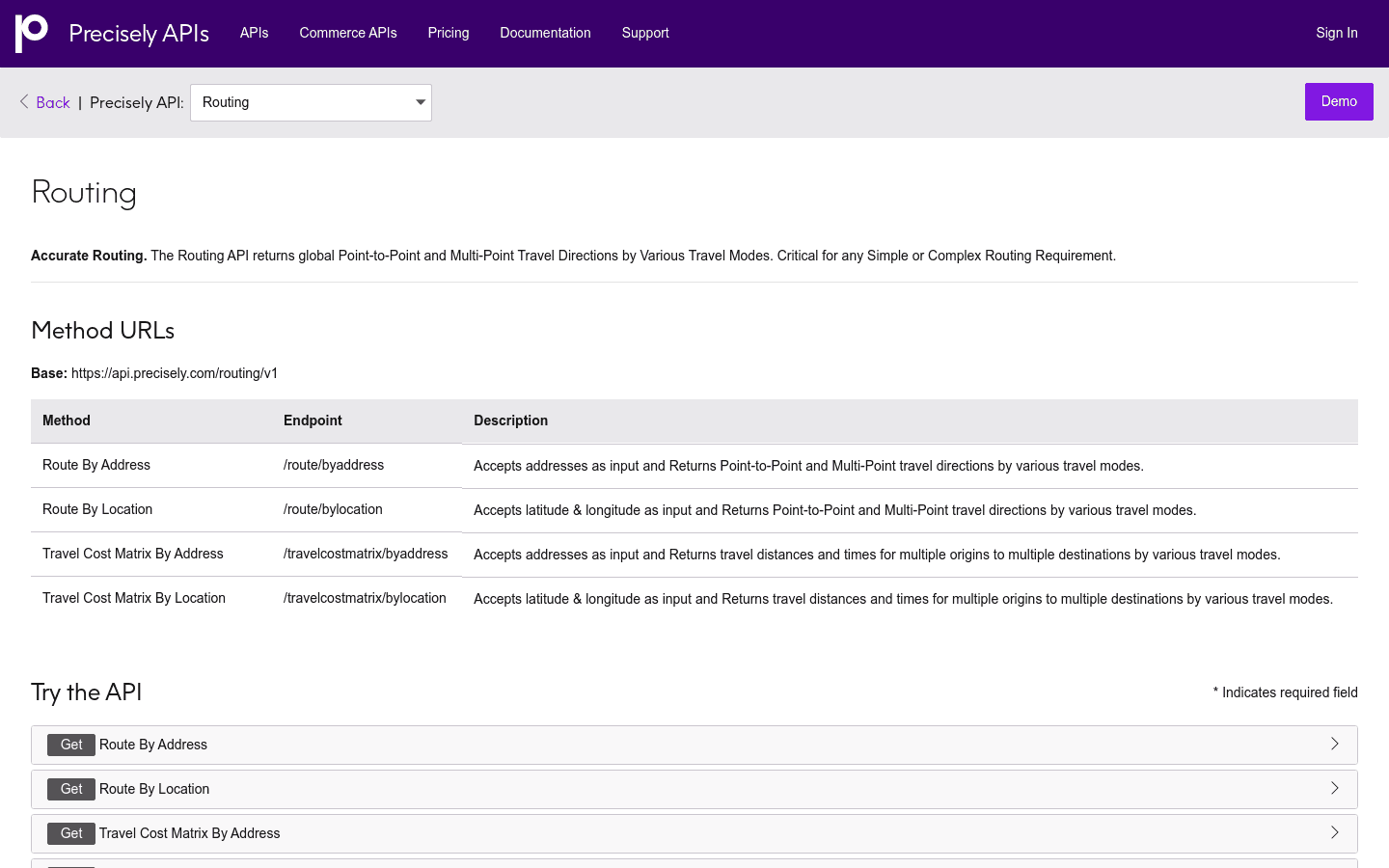This screenshot has height=868, width=1389.
Task: Click the Routing page heading
Action: [x=84, y=193]
